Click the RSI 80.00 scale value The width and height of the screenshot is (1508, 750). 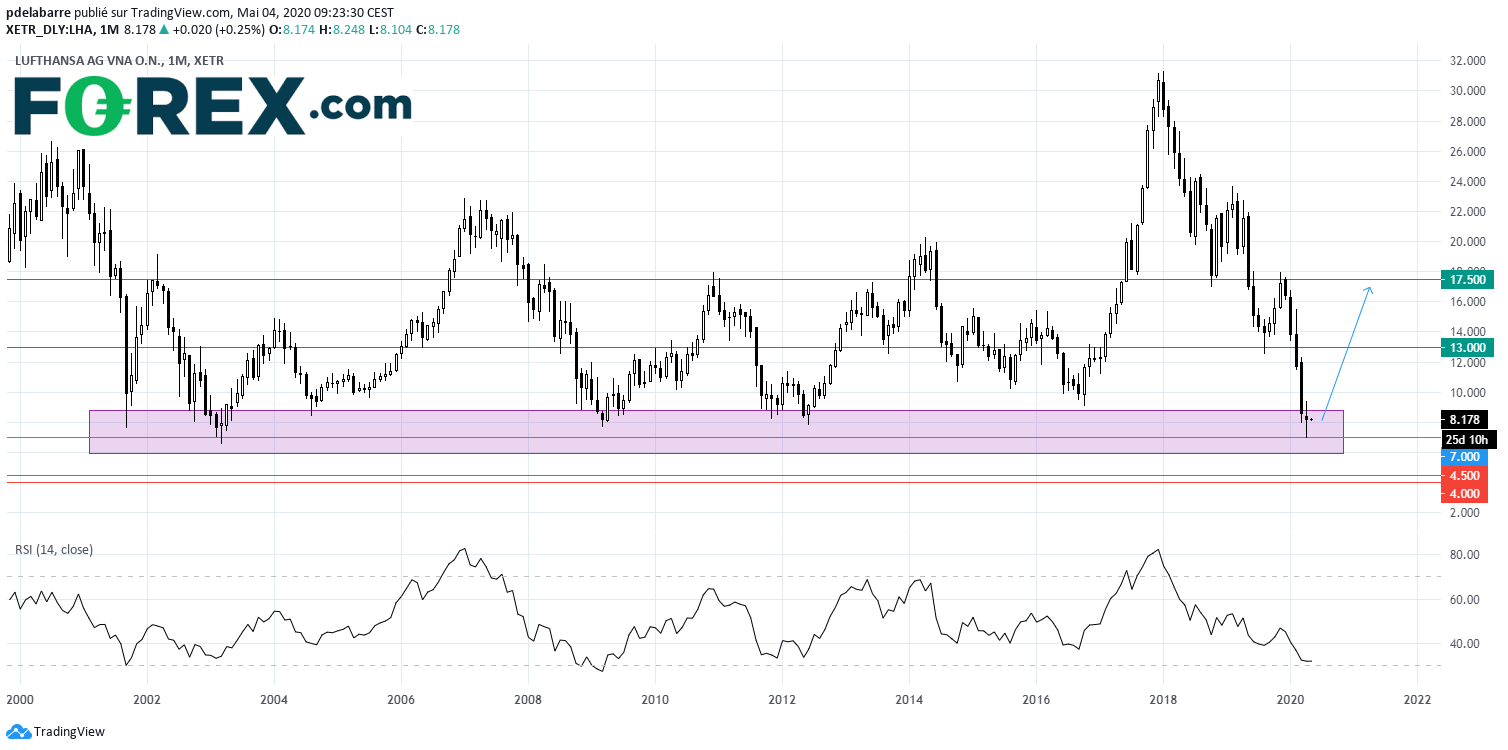tap(1462, 555)
